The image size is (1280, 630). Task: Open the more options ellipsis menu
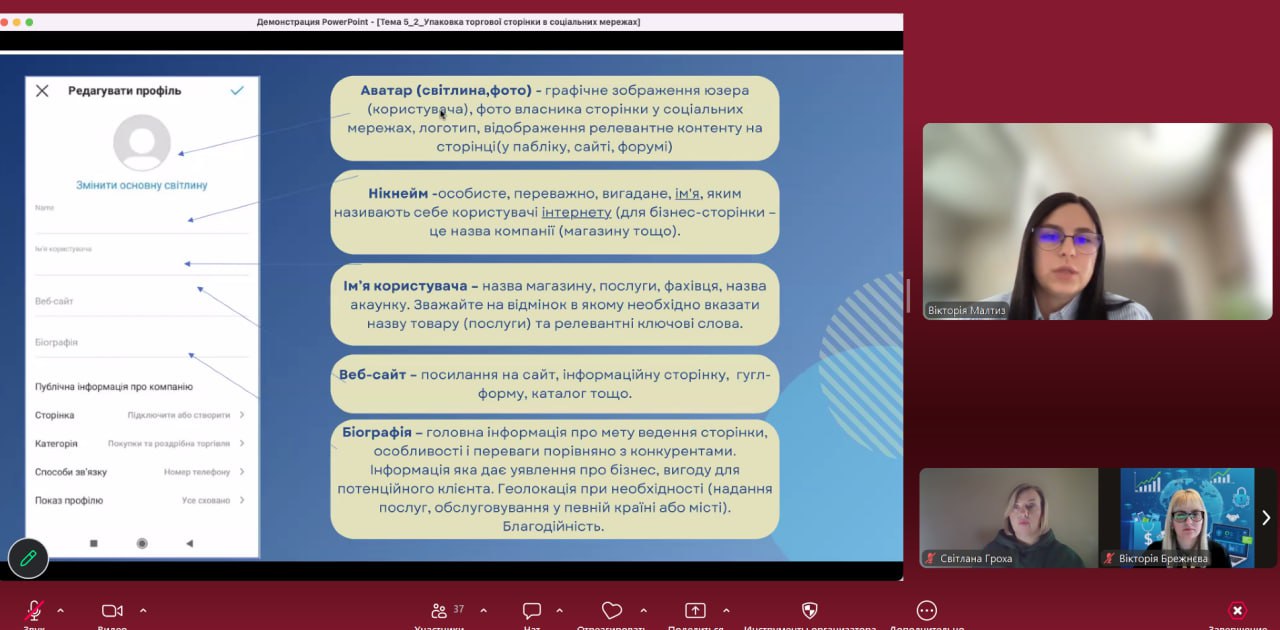click(x=927, y=610)
